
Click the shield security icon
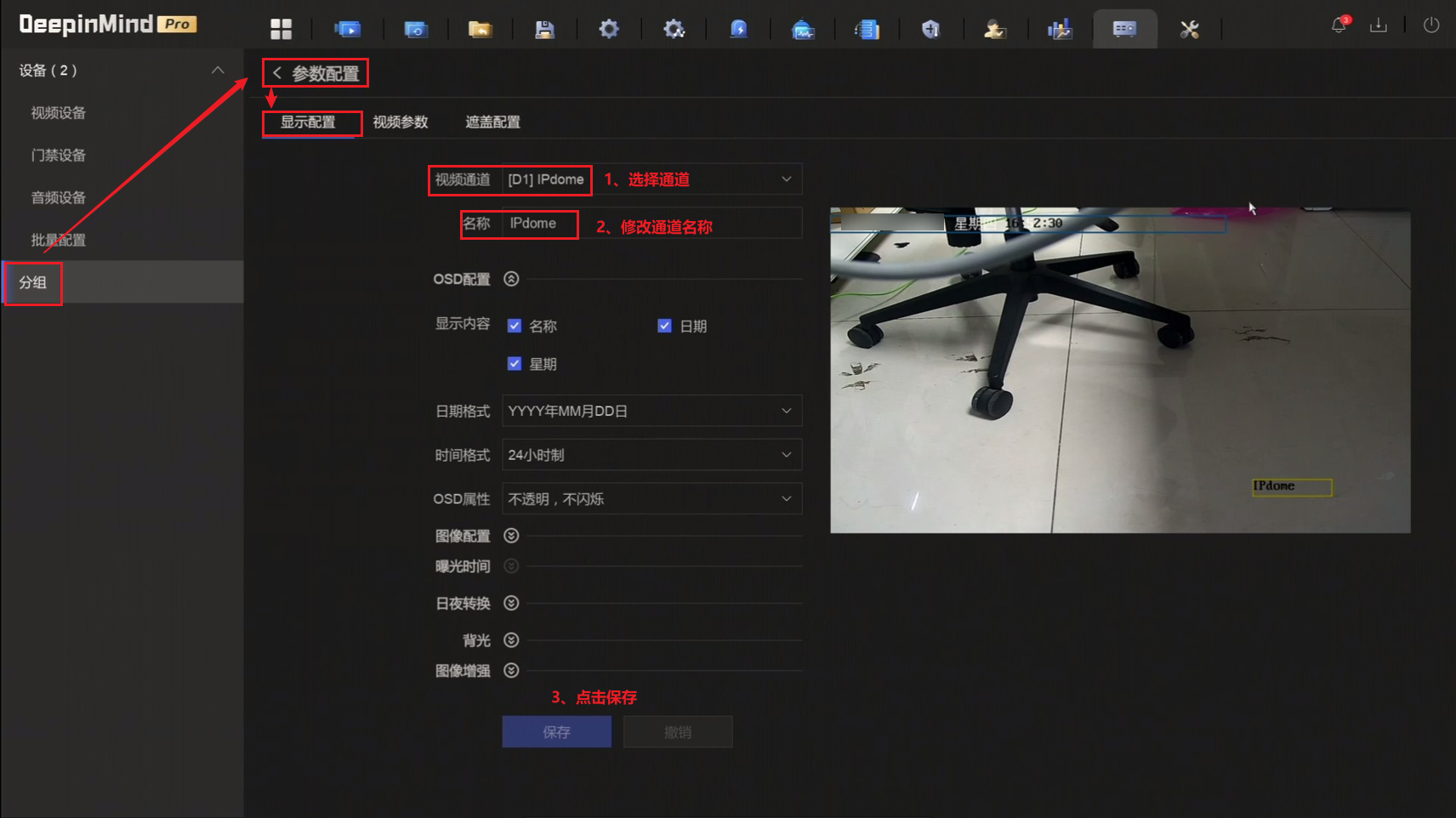point(931,29)
